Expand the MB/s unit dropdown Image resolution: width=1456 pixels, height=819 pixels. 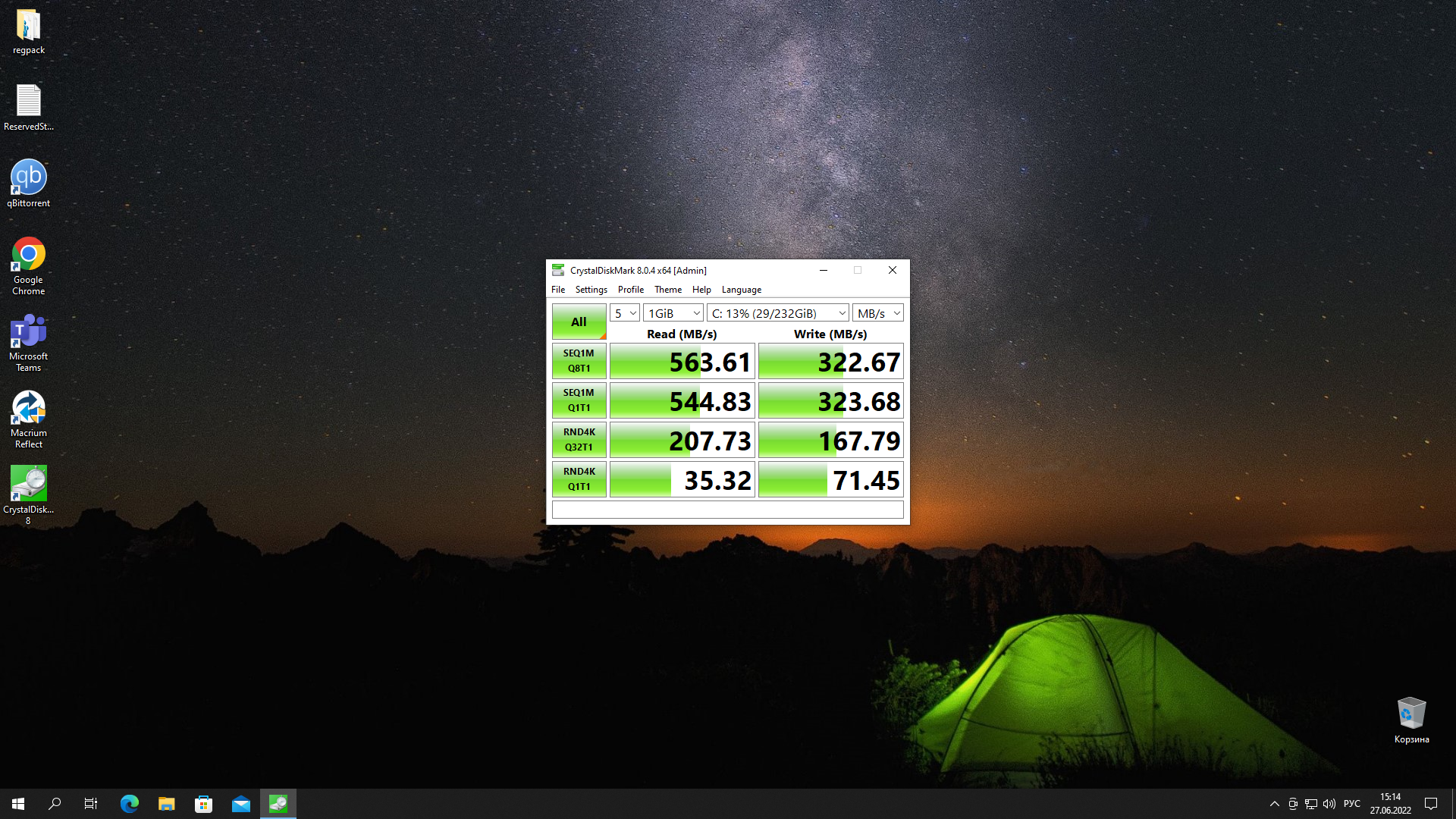pyautogui.click(x=878, y=313)
